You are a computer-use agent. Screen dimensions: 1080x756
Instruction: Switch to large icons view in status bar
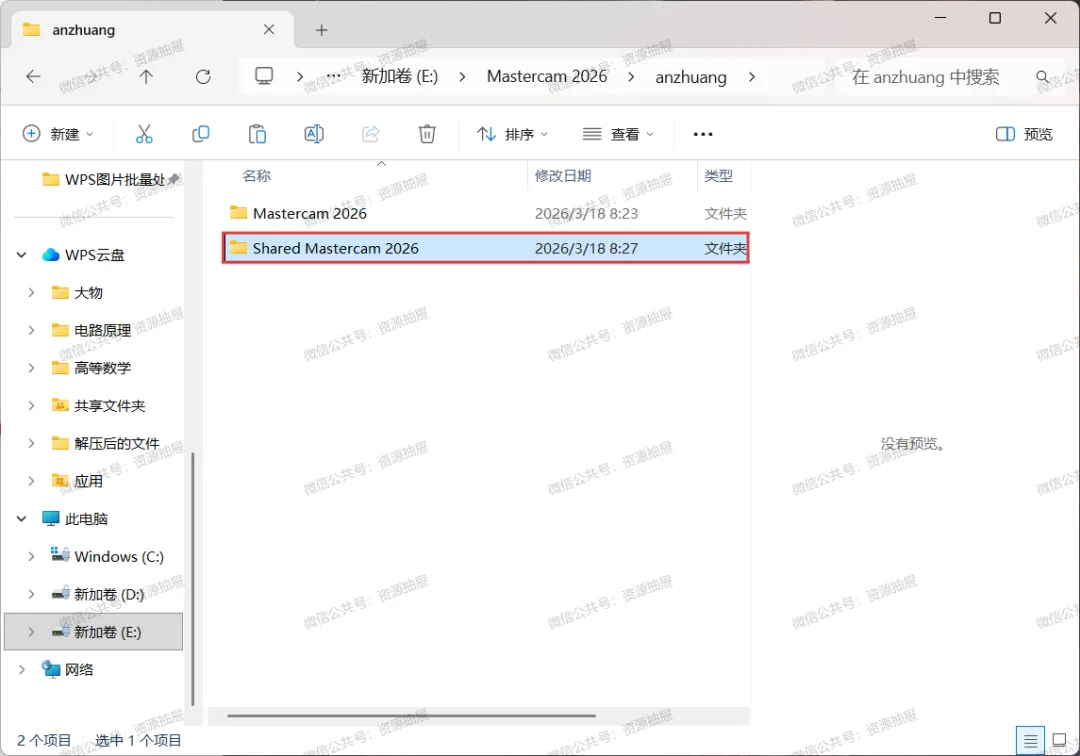coord(1060,741)
